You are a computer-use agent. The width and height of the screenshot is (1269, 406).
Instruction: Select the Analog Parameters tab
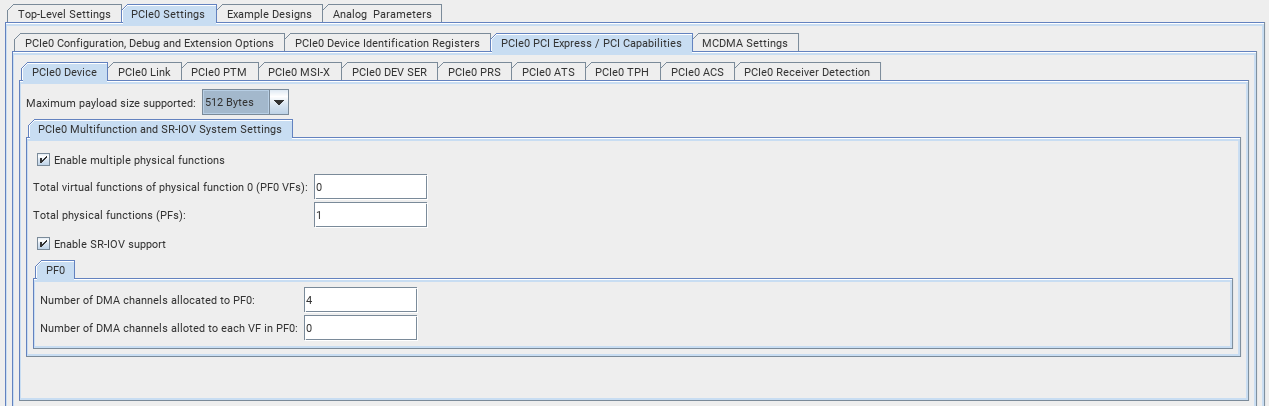point(383,14)
